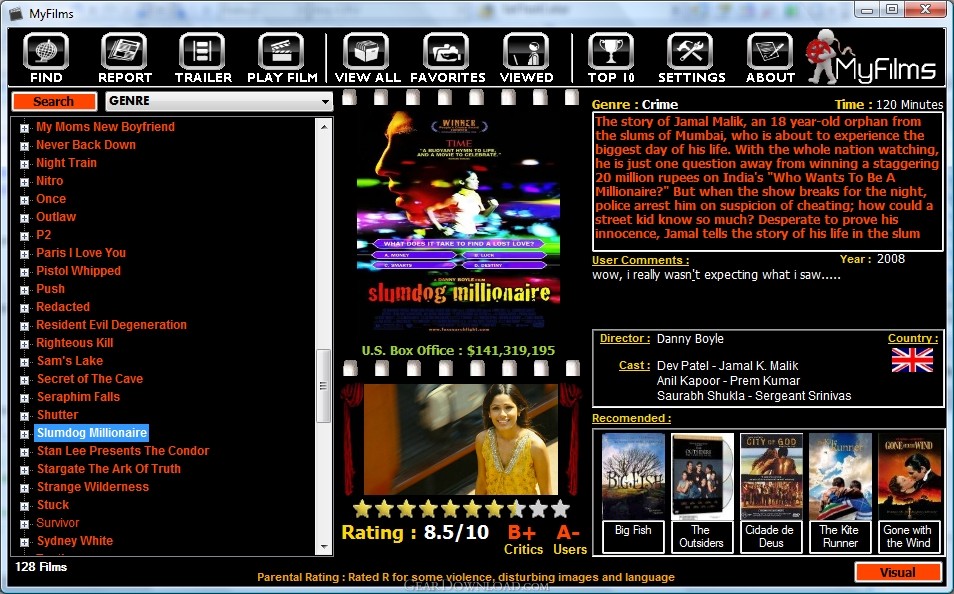
Task: Open the GENRE dropdown
Action: coord(218,101)
